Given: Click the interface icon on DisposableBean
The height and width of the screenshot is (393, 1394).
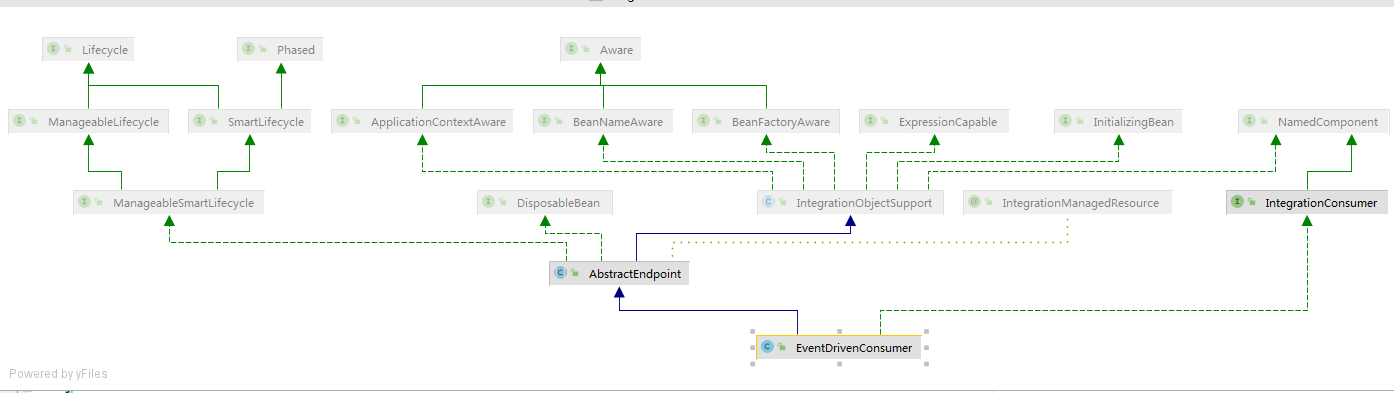Looking at the screenshot, I should pos(489,203).
